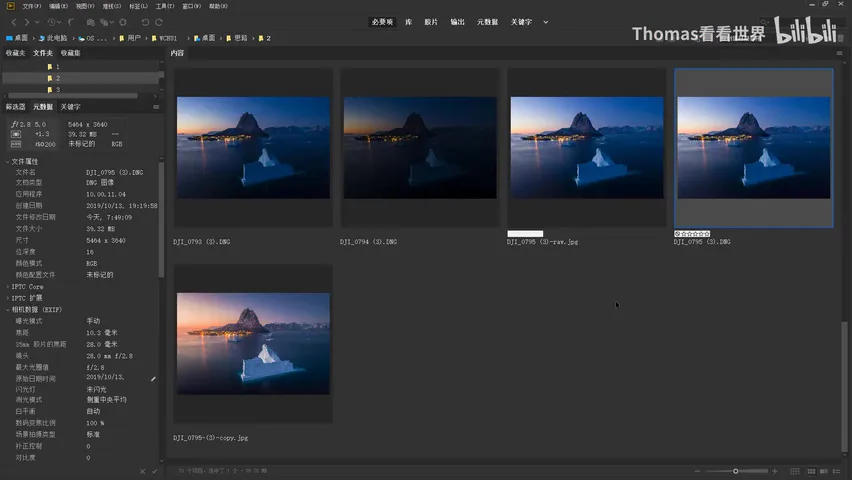This screenshot has height=480, width=852.
Task: Open the 文件(F) menu
Action: pos(32,6)
